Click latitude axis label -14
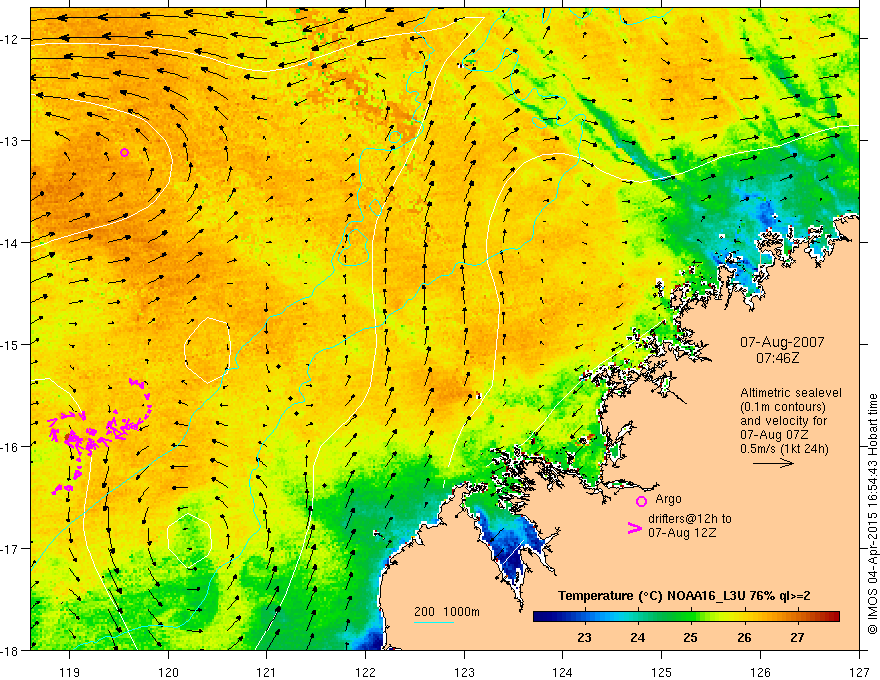 (11, 243)
